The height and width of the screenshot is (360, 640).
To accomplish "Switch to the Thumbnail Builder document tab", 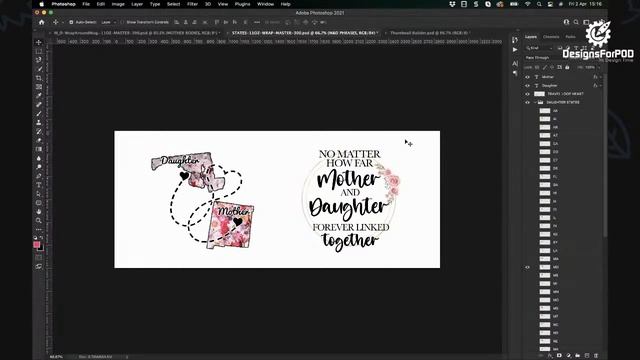I will 429,33.
